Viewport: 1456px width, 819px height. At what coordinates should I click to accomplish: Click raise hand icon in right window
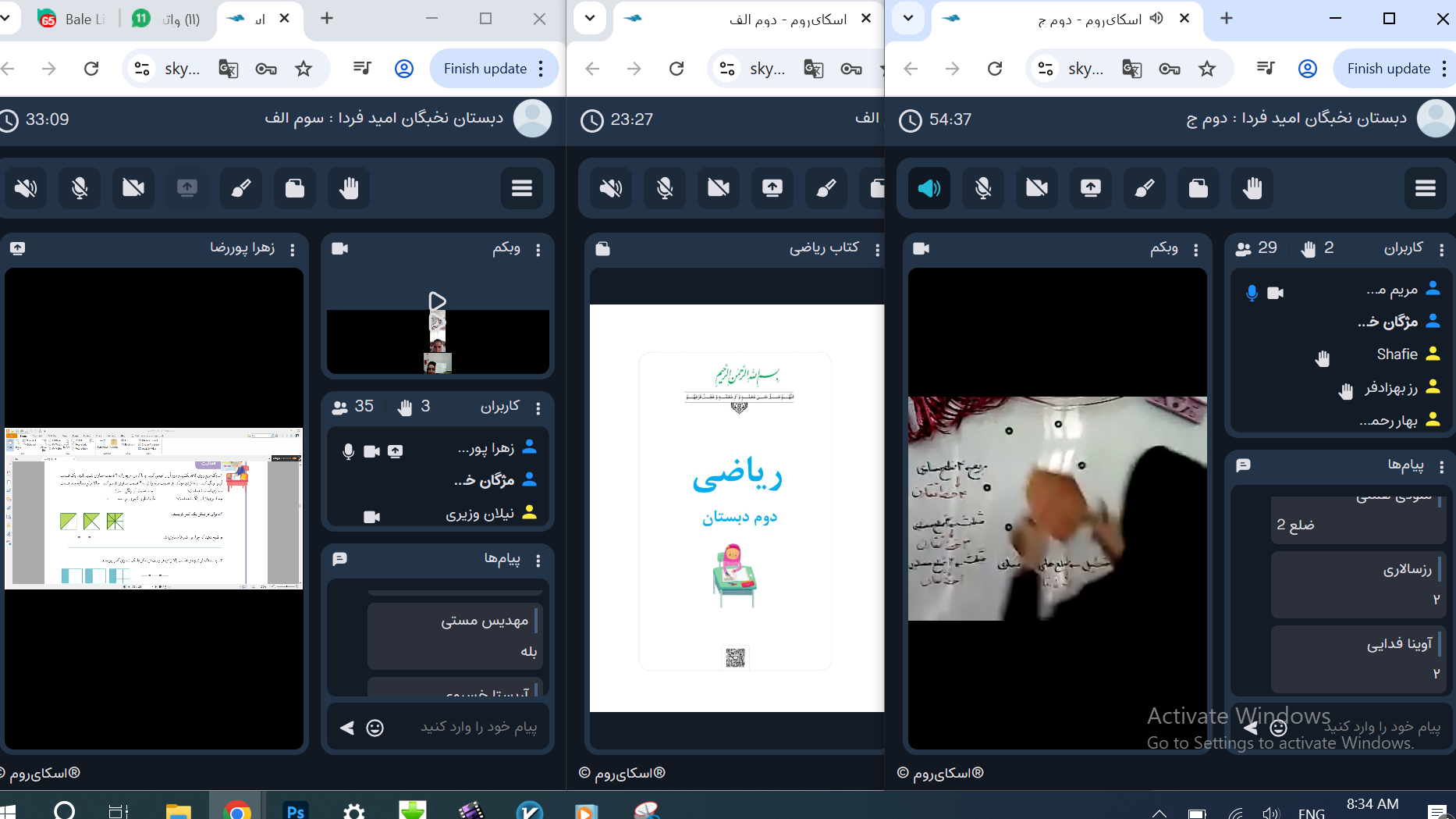[x=1252, y=188]
